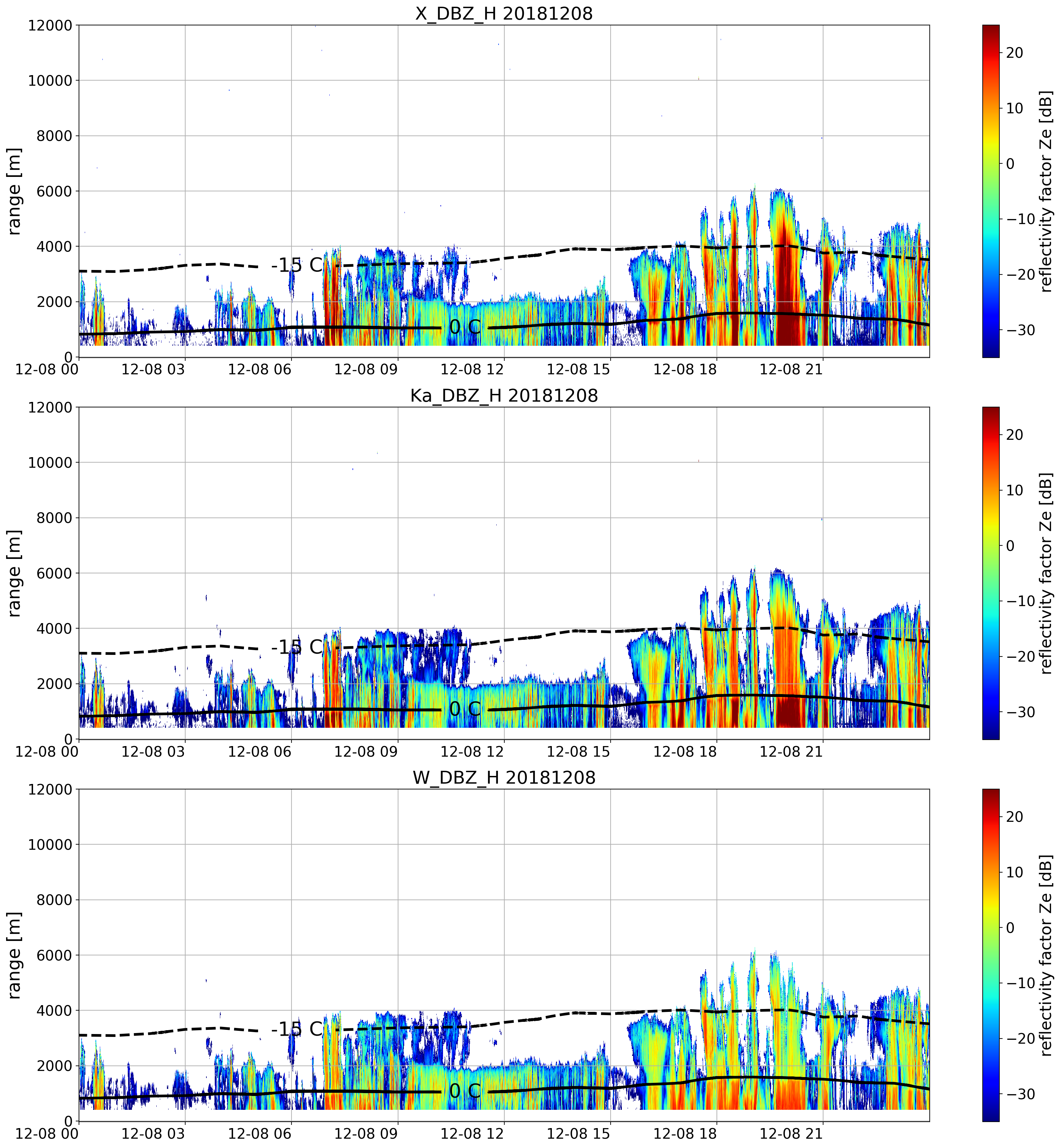Click the 12-08 12 time tick under Ka panel

coord(472,751)
